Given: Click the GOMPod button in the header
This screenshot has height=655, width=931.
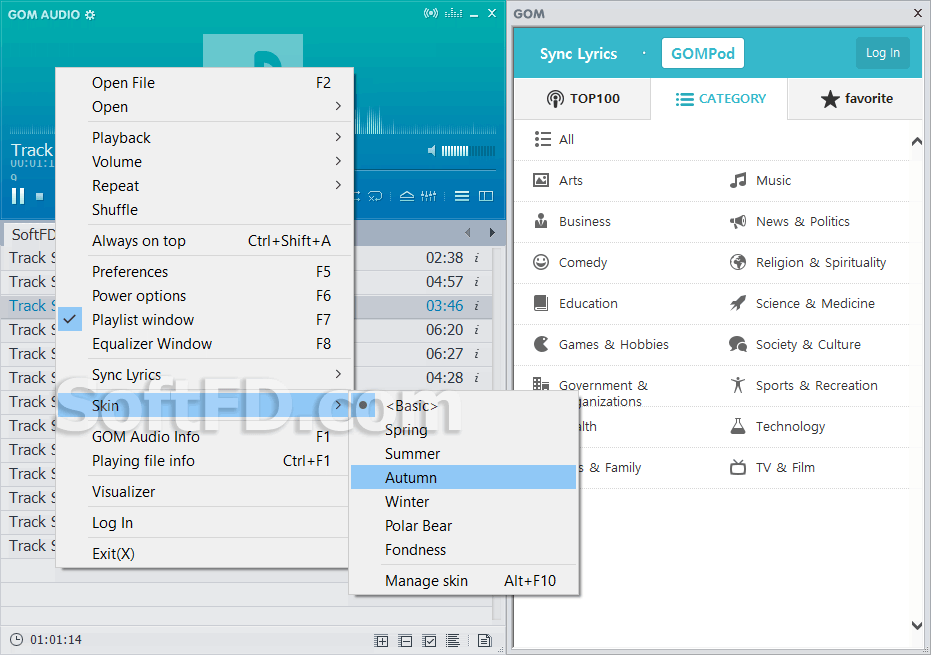Looking at the screenshot, I should pyautogui.click(x=703, y=53).
